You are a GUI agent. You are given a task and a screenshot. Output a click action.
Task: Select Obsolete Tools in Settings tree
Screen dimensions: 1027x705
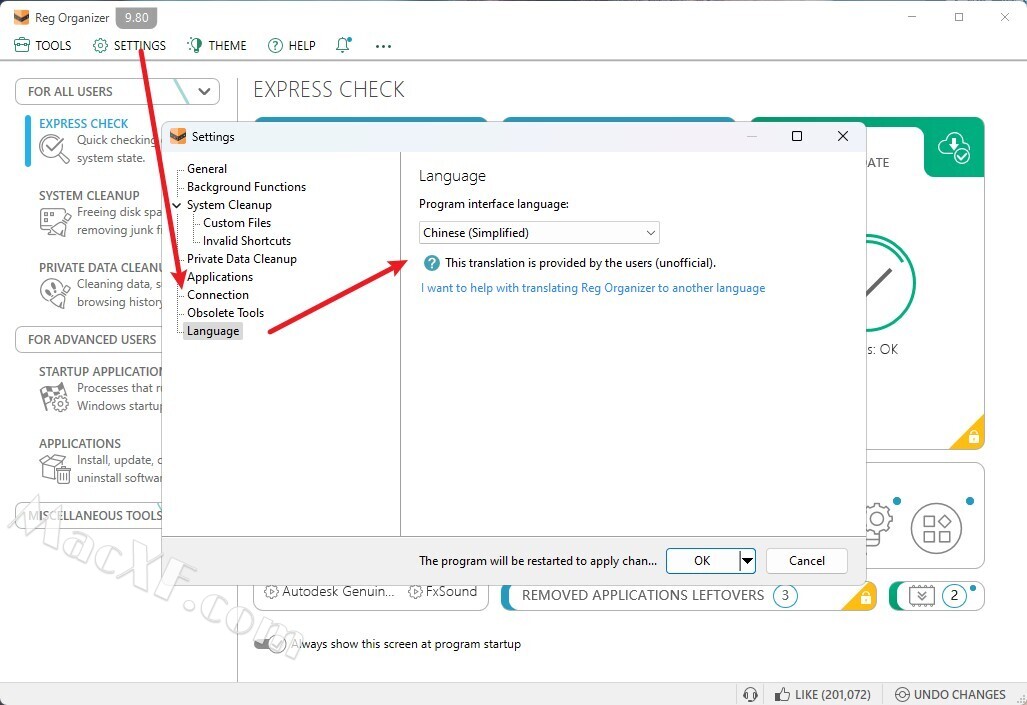(225, 313)
